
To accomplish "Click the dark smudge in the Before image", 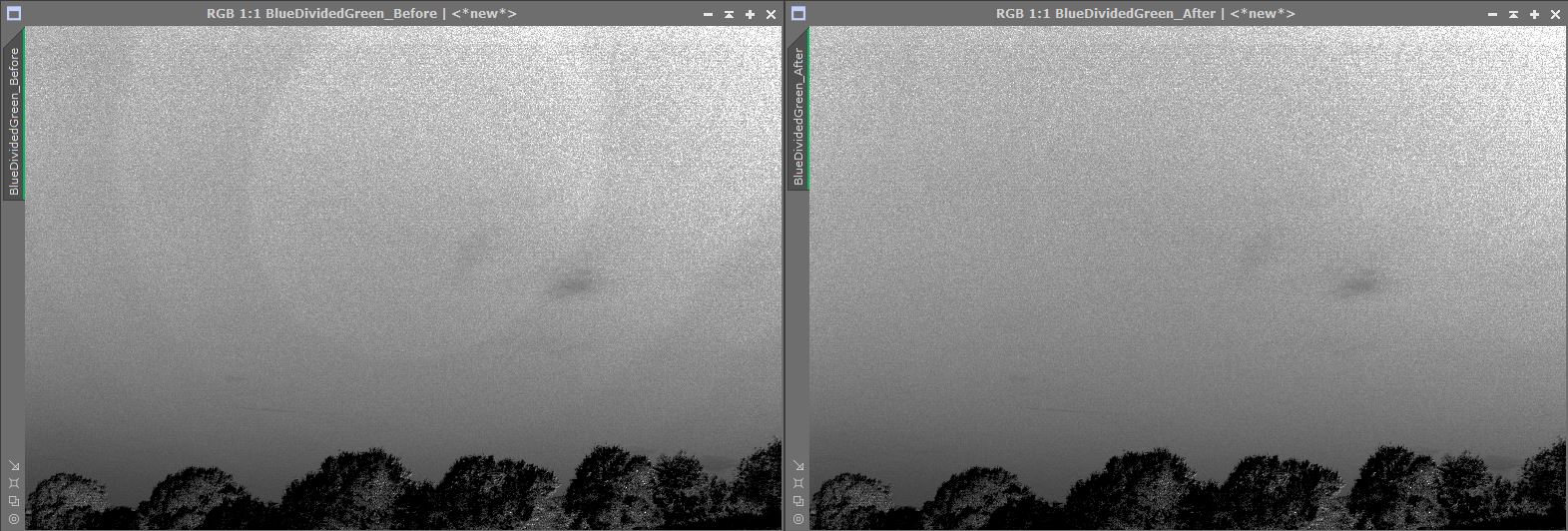I will point(572,284).
